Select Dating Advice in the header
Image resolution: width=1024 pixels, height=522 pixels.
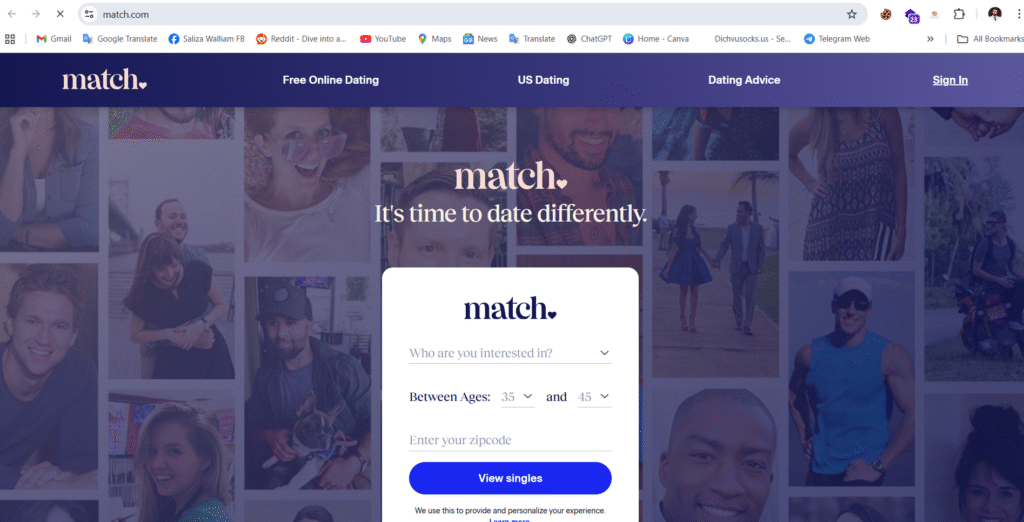click(x=744, y=80)
